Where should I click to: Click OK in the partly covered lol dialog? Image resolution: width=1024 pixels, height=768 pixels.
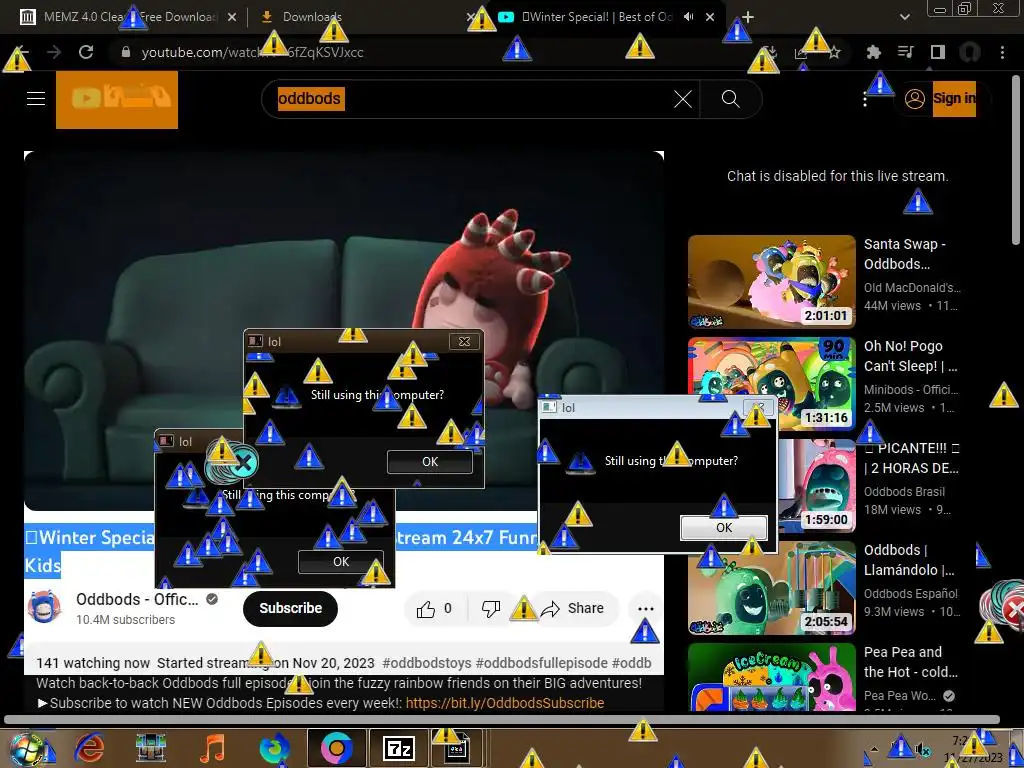click(341, 562)
